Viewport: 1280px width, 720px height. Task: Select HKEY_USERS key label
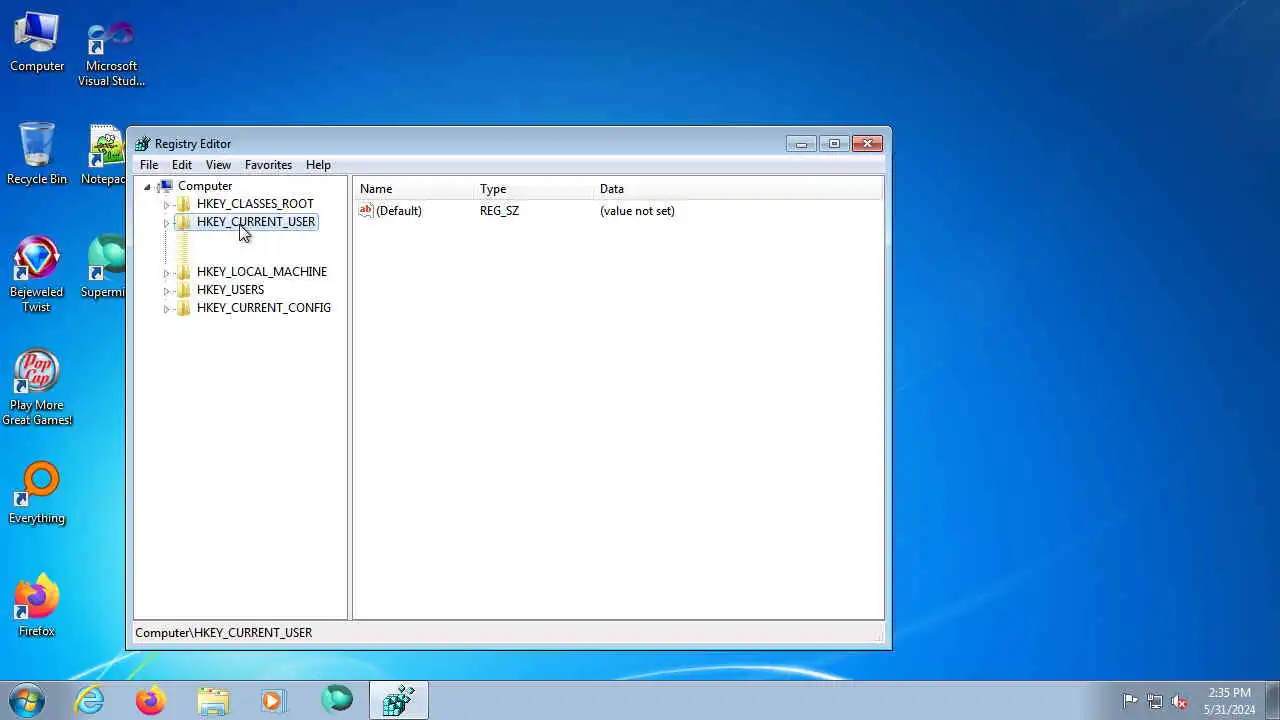coord(230,290)
